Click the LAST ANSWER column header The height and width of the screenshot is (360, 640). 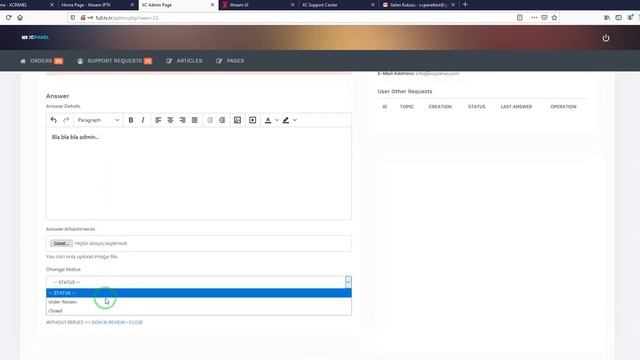[516, 107]
